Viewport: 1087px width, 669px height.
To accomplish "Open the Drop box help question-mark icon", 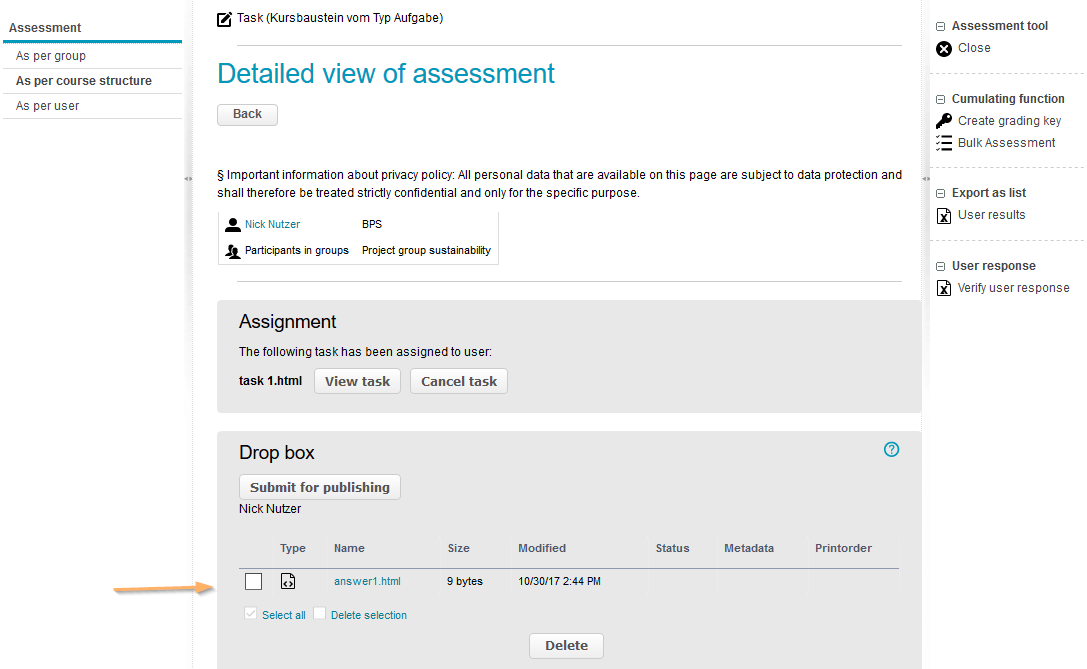I will click(x=892, y=450).
